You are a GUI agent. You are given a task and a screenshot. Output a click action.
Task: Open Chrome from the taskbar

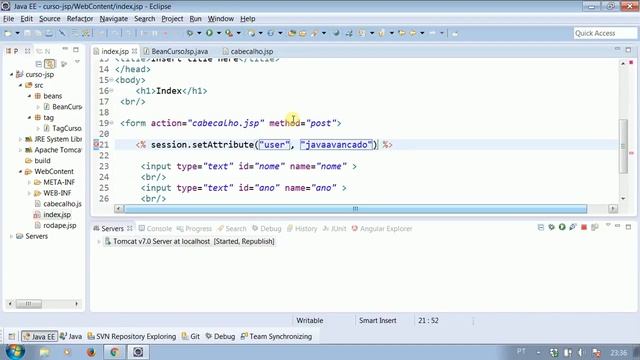pos(114,352)
